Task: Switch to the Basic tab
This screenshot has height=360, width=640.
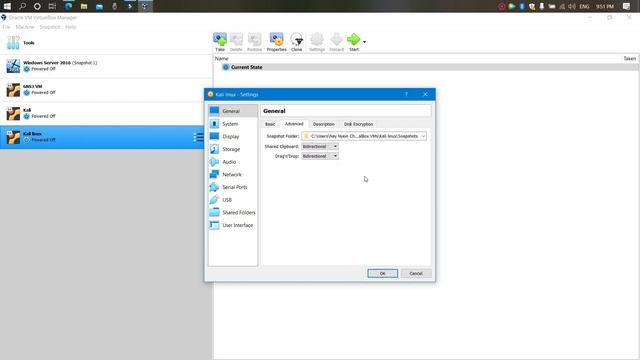Action: point(270,124)
